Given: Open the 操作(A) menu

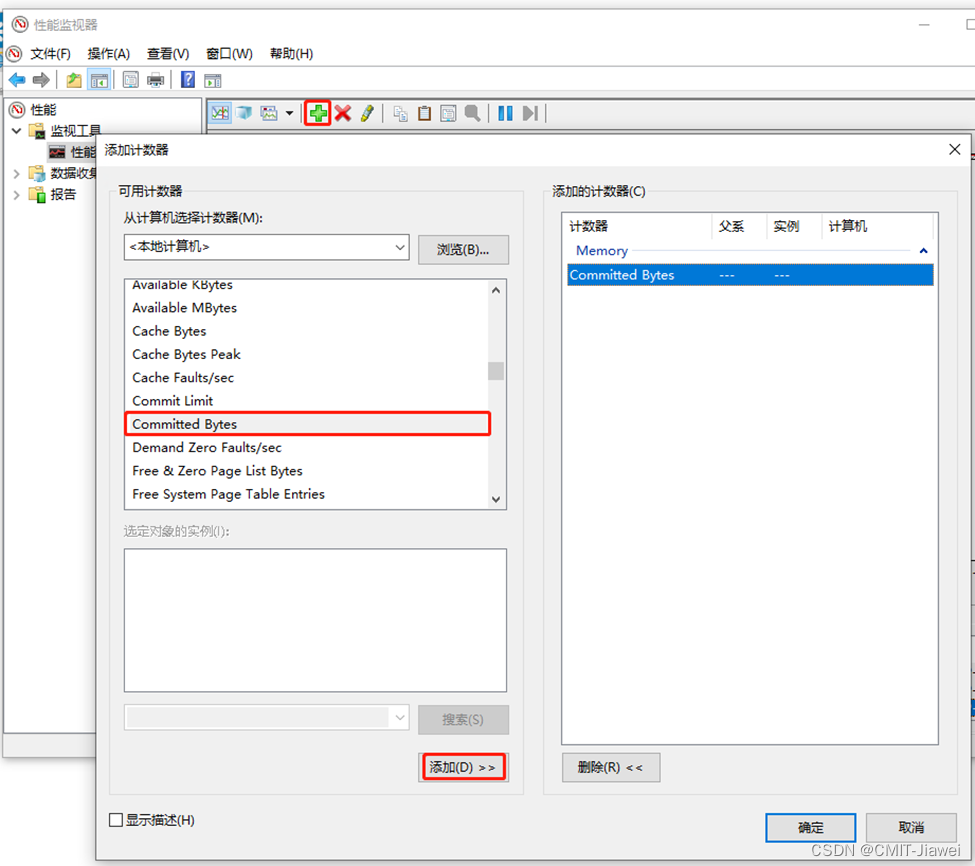Looking at the screenshot, I should coord(109,54).
